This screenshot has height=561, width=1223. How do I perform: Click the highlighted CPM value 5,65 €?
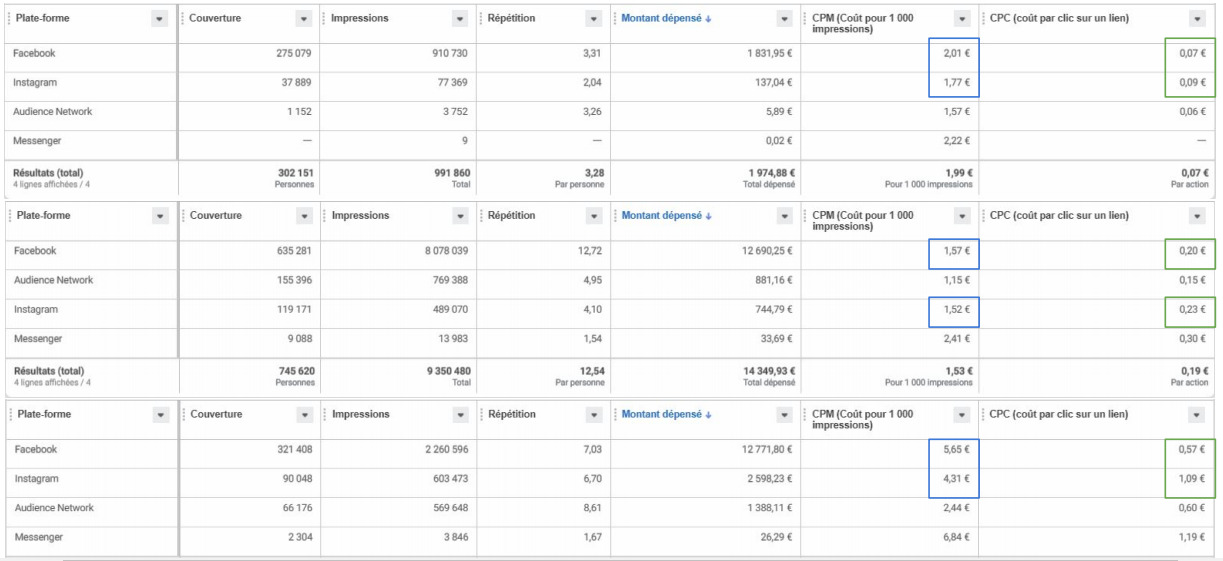(957, 450)
